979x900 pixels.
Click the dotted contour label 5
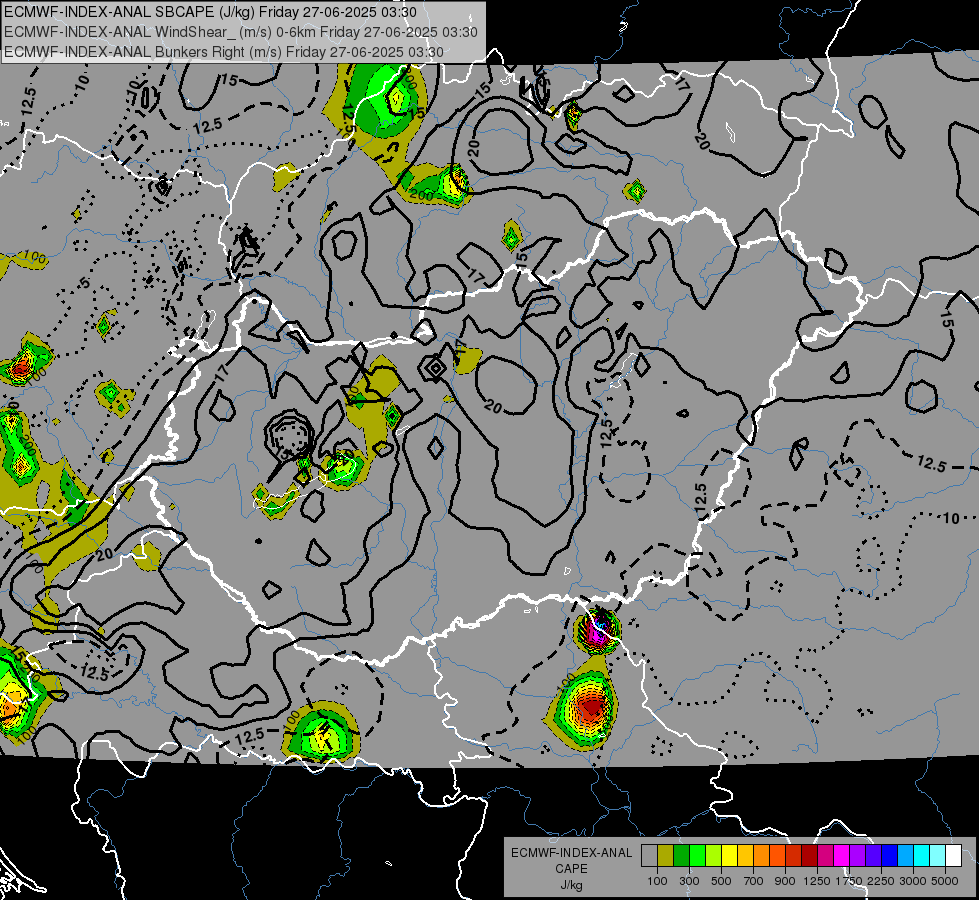[x=85, y=282]
